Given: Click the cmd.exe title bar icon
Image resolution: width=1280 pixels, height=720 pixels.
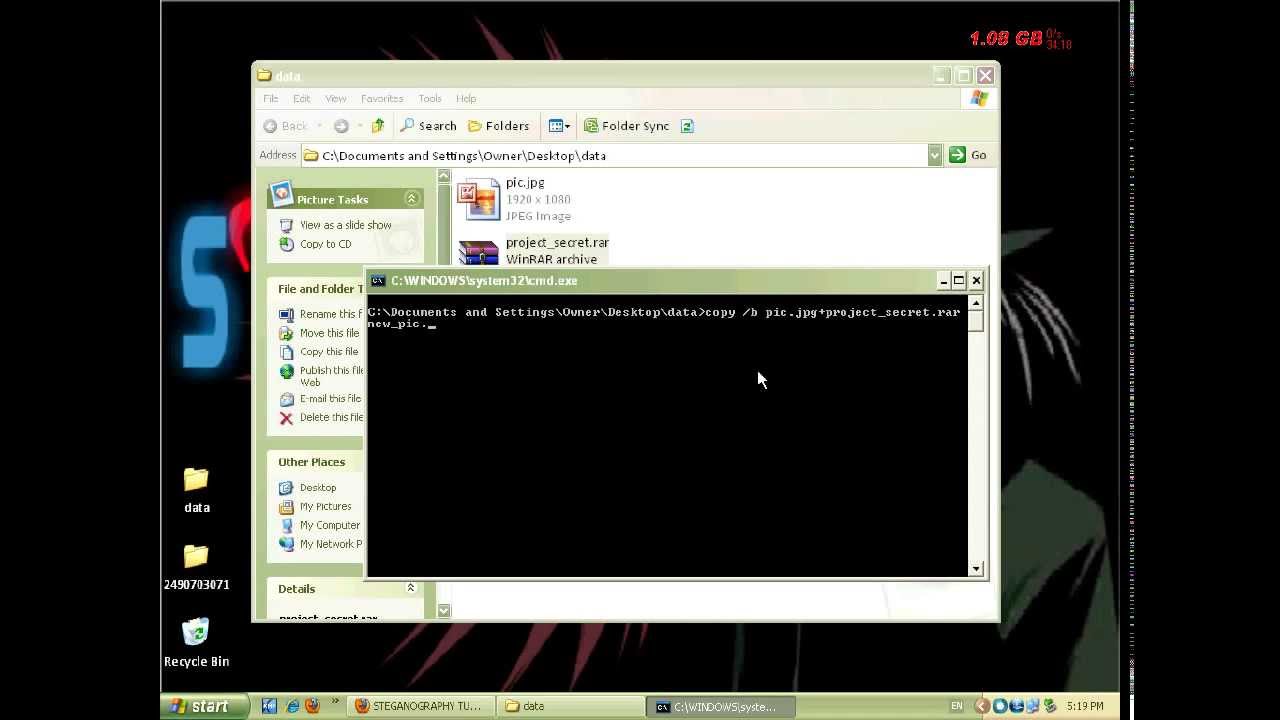Looking at the screenshot, I should point(378,281).
